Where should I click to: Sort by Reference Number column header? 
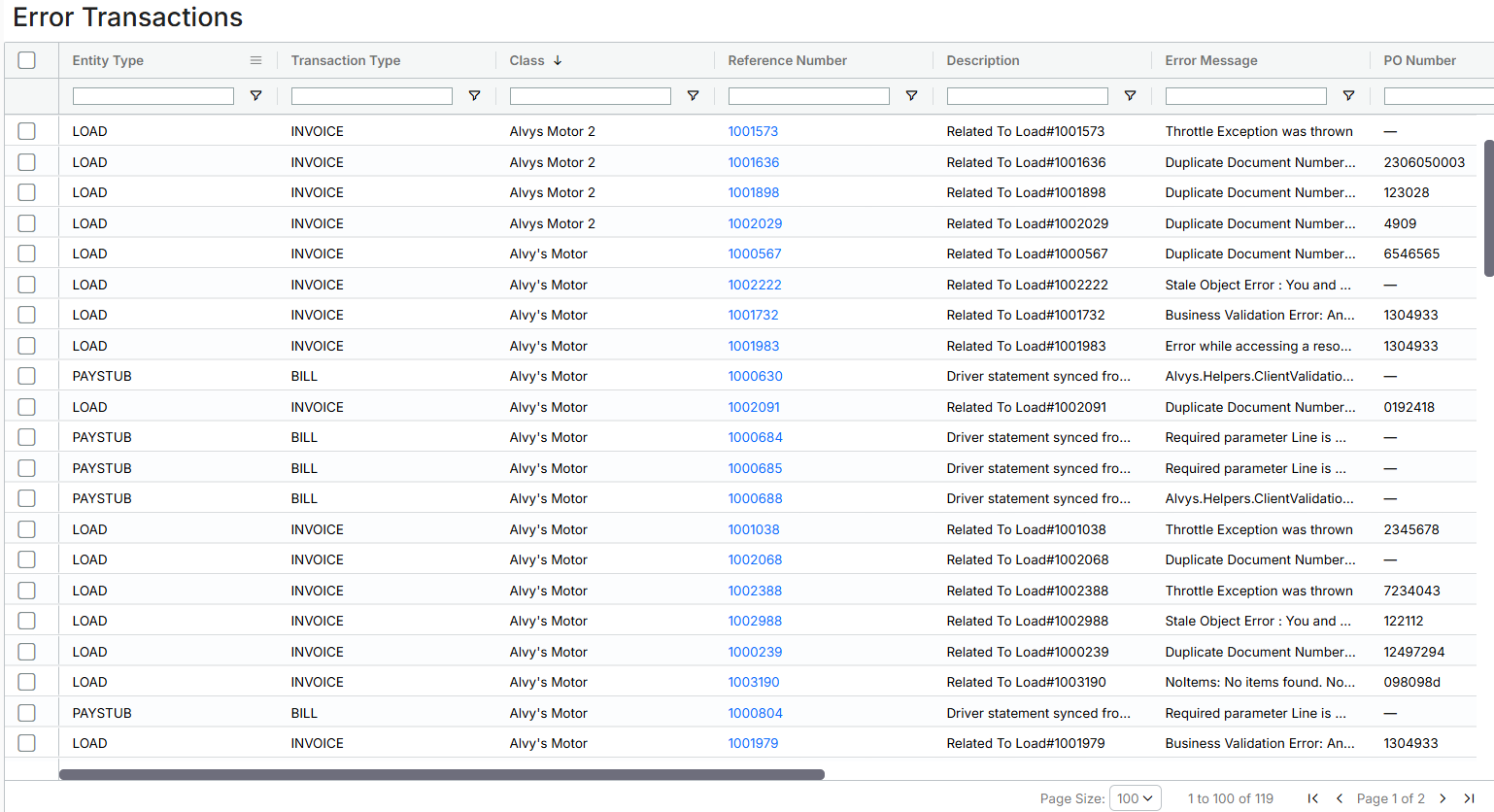pos(788,60)
